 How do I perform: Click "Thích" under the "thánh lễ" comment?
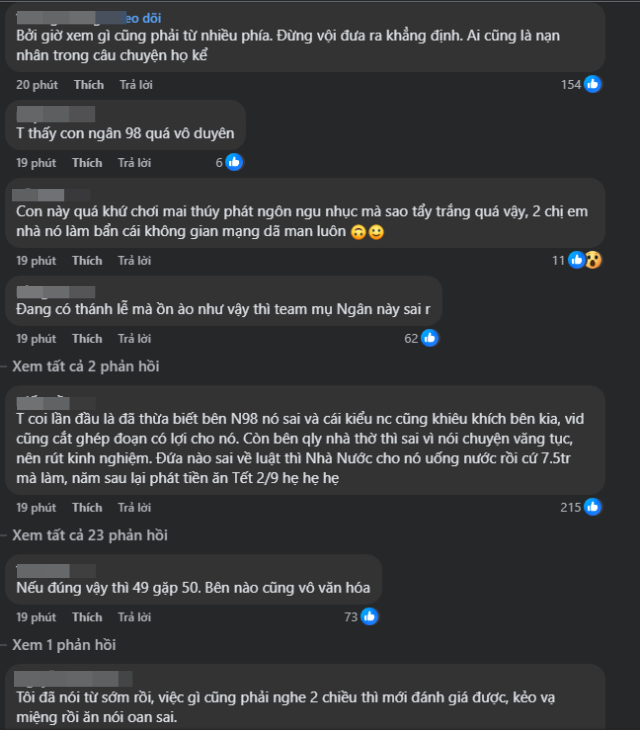[87, 339]
